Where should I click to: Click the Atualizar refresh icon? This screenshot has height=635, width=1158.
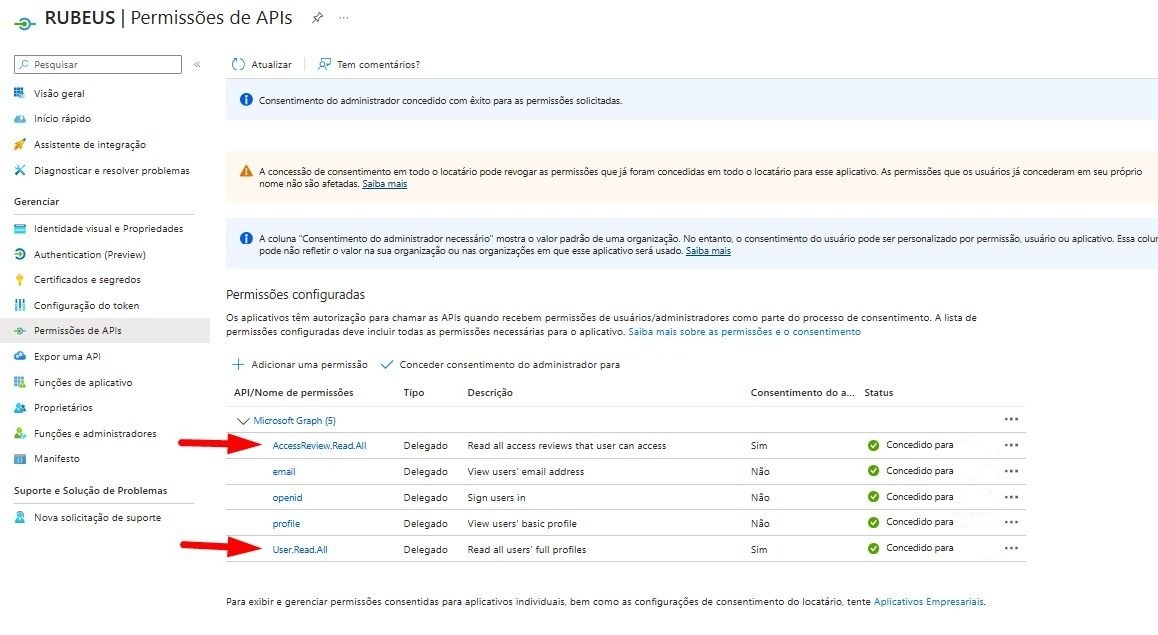coord(238,64)
